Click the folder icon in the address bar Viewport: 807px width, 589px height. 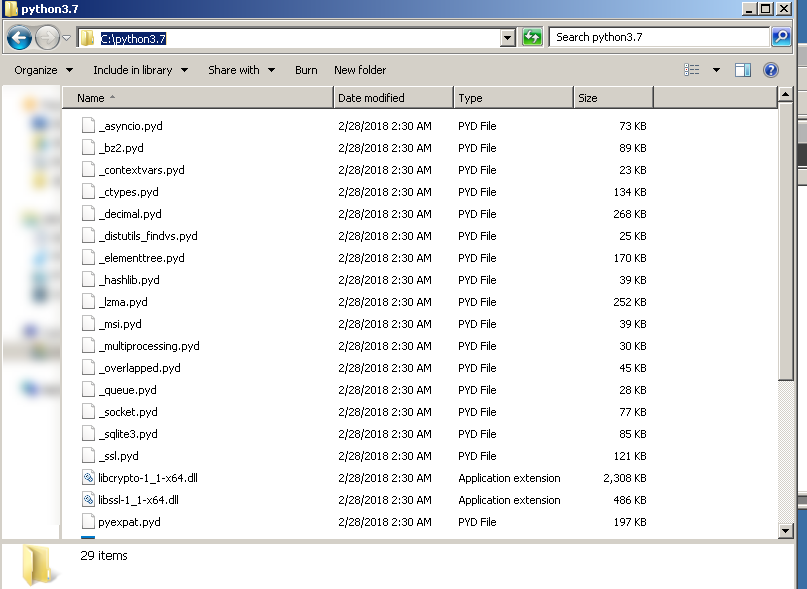(x=87, y=38)
